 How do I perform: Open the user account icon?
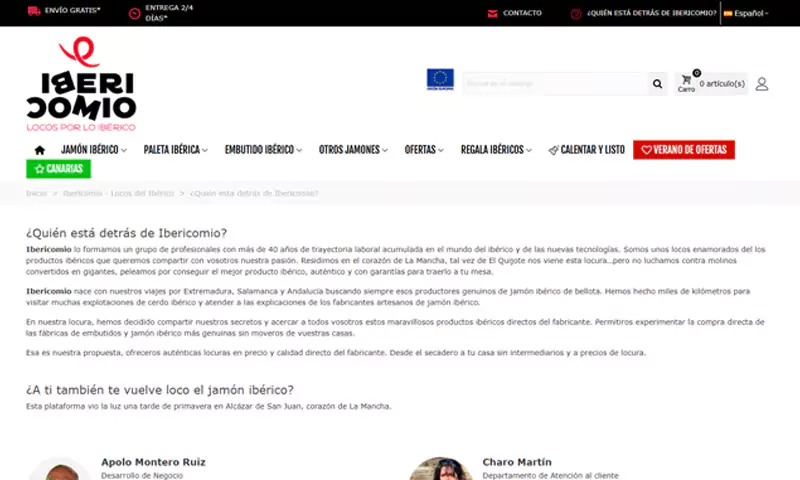pyautogui.click(x=762, y=84)
